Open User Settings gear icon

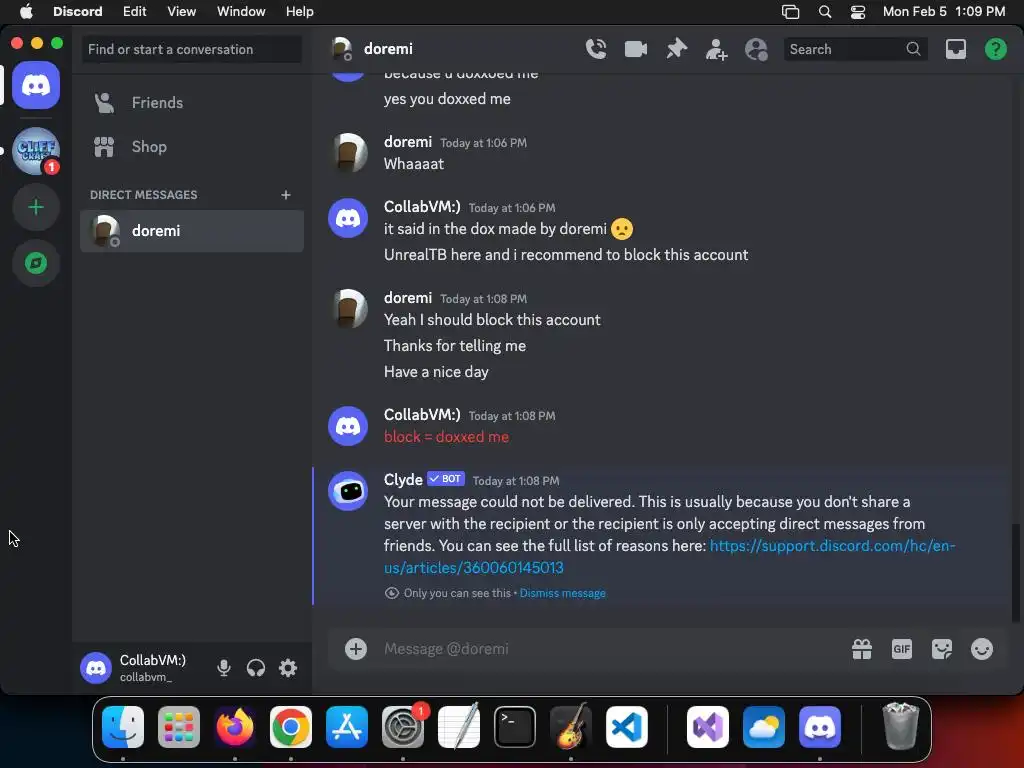(x=287, y=667)
